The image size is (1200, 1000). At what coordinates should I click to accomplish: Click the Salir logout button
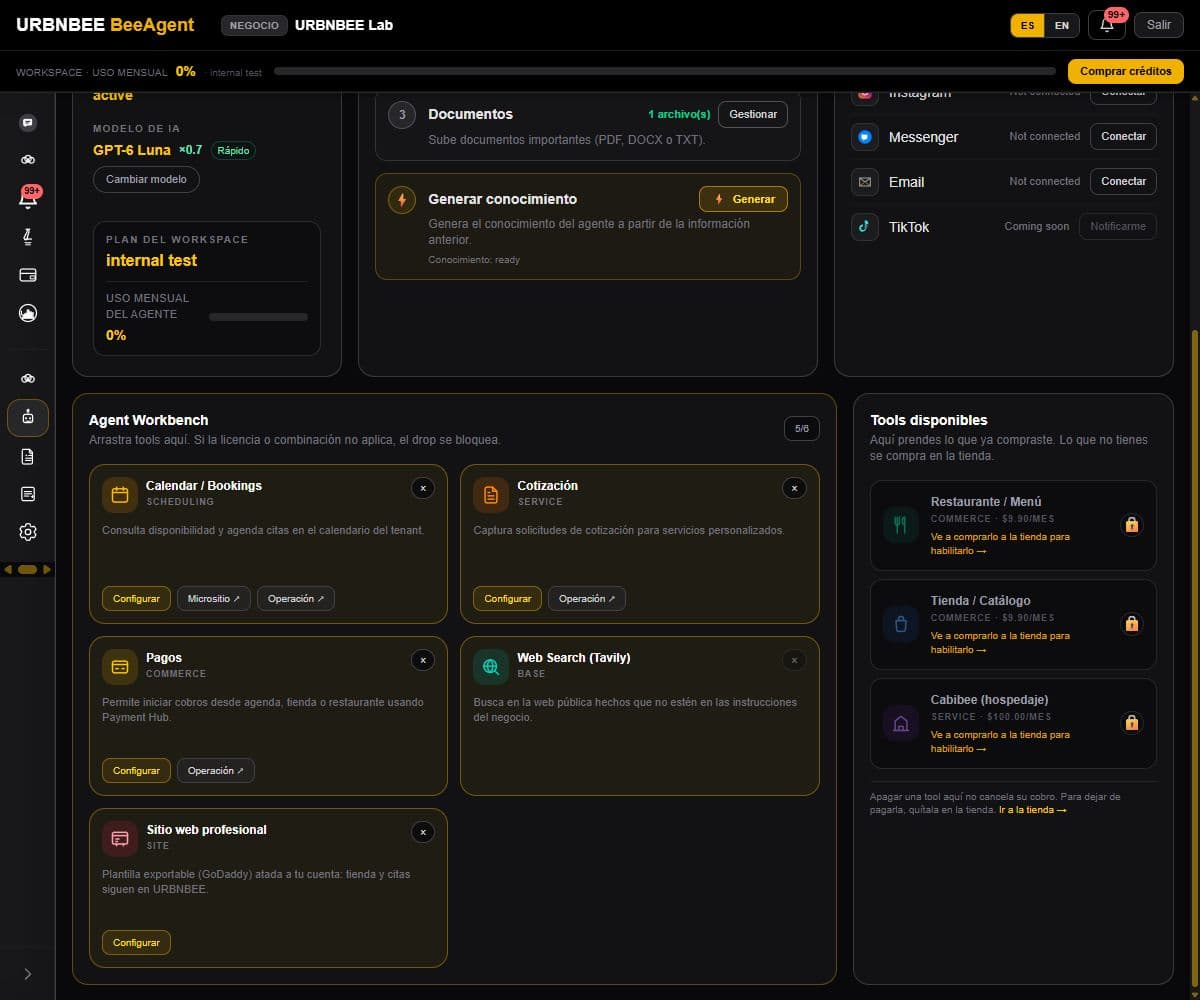[1159, 25]
